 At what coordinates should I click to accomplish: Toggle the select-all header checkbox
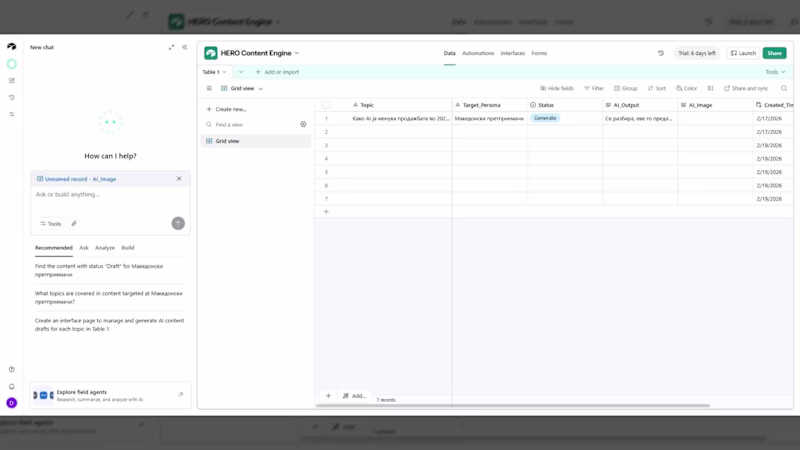(326, 105)
